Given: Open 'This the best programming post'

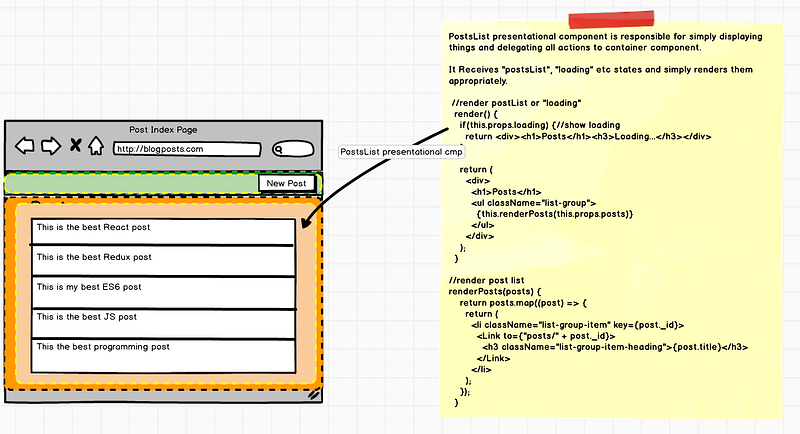Looking at the screenshot, I should tap(163, 356).
